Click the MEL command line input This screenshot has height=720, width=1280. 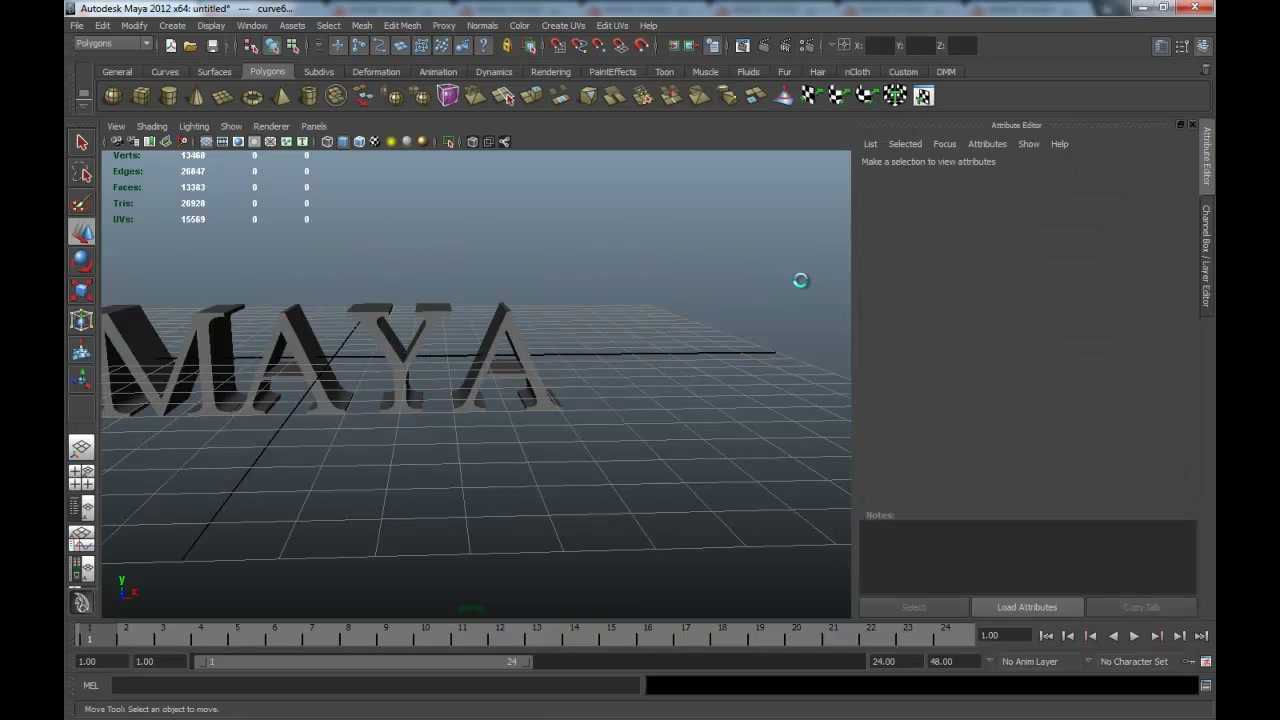point(375,685)
